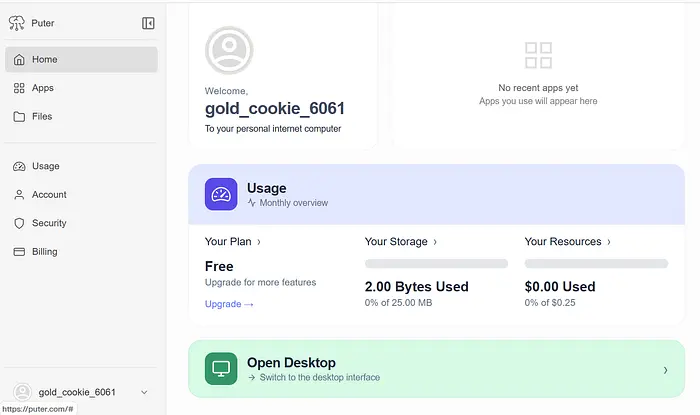The height and width of the screenshot is (415, 700).
Task: Click the Usage heading in the purple banner
Action: click(267, 188)
